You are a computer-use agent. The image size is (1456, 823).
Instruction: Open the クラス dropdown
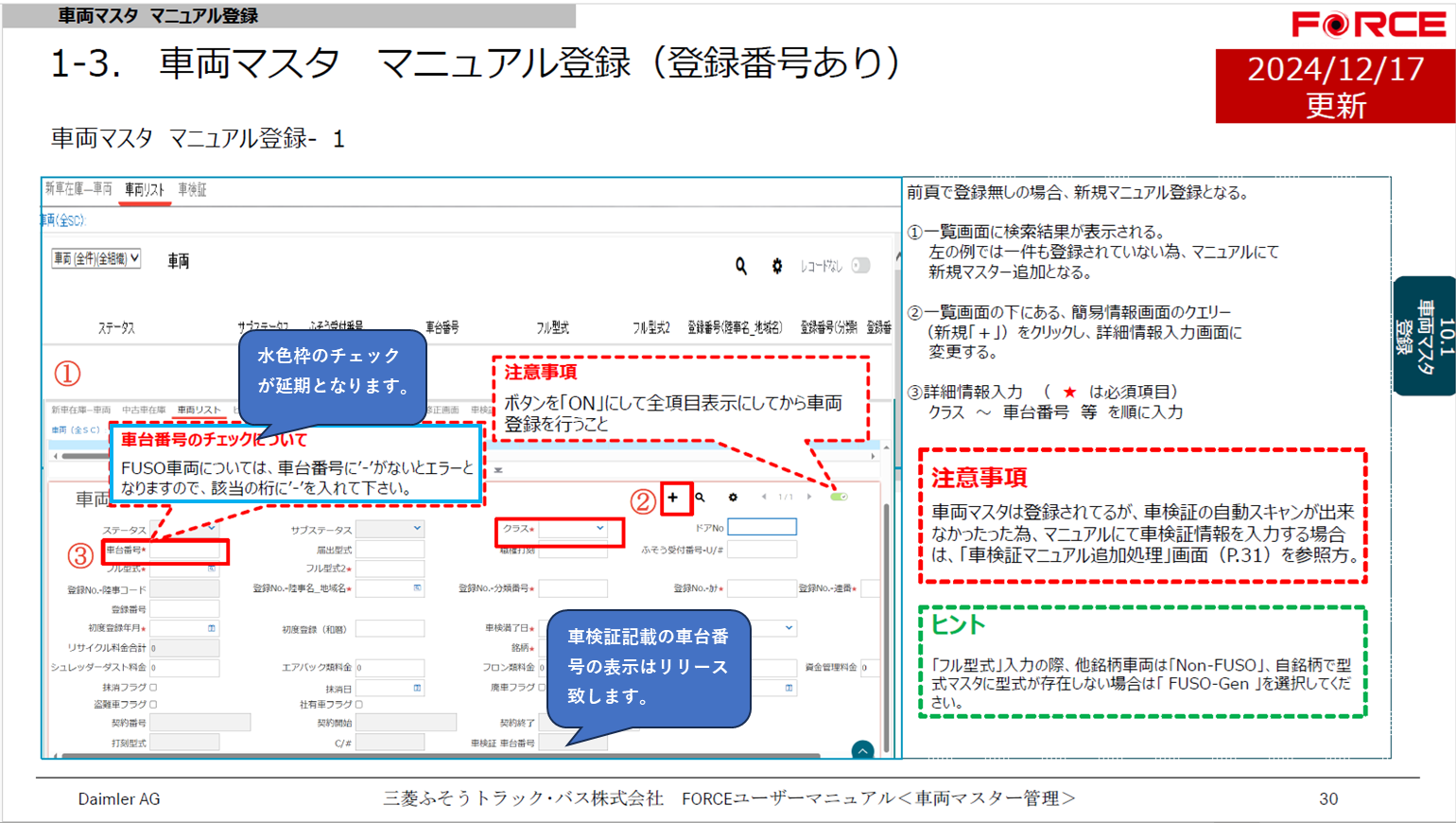[x=573, y=529]
